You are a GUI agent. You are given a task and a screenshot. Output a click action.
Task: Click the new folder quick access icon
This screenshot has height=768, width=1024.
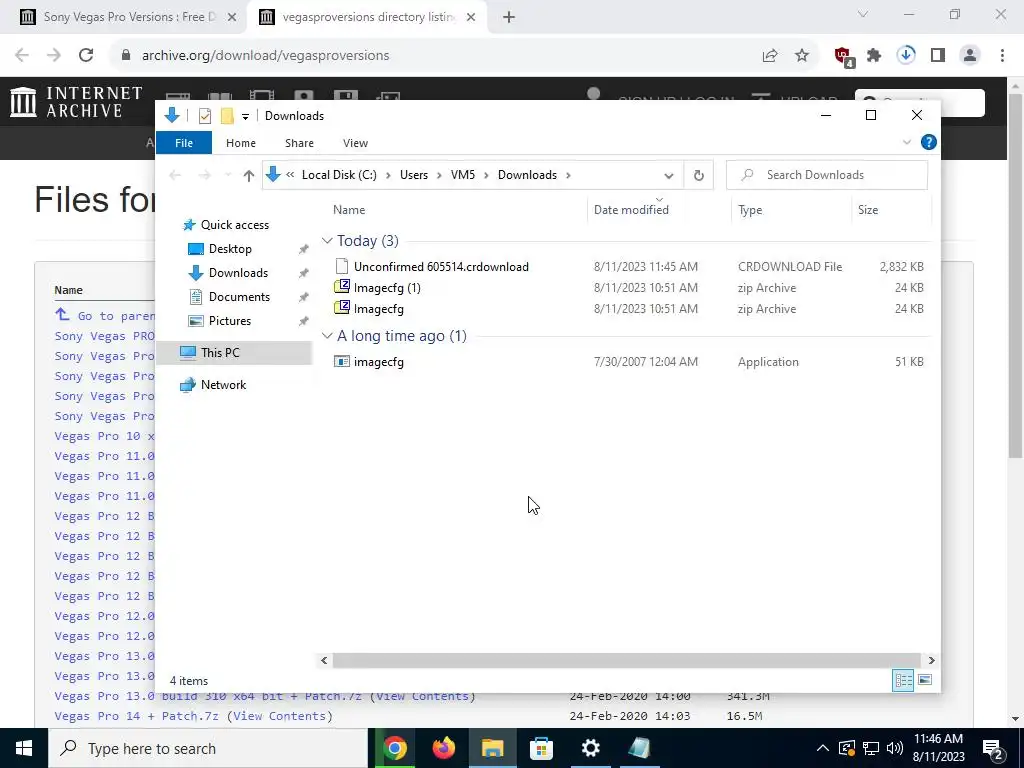click(x=227, y=116)
